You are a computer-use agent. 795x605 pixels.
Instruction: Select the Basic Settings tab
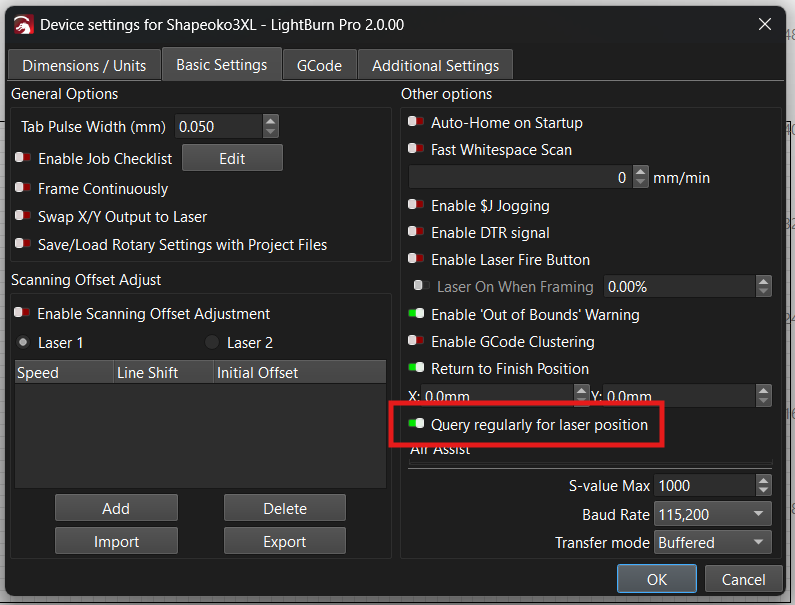click(222, 64)
